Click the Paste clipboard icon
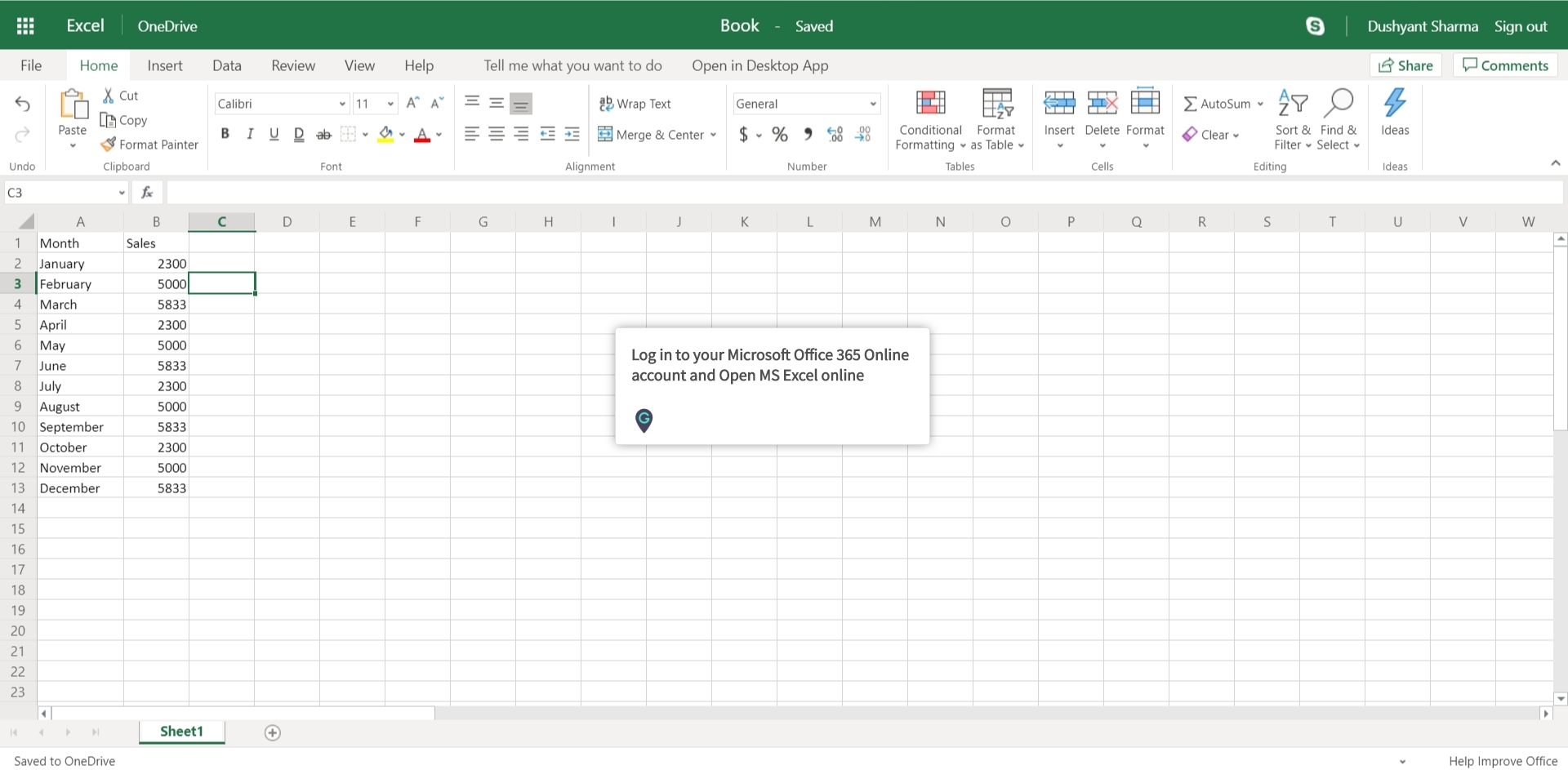Image resolution: width=1568 pixels, height=770 pixels. 73,105
